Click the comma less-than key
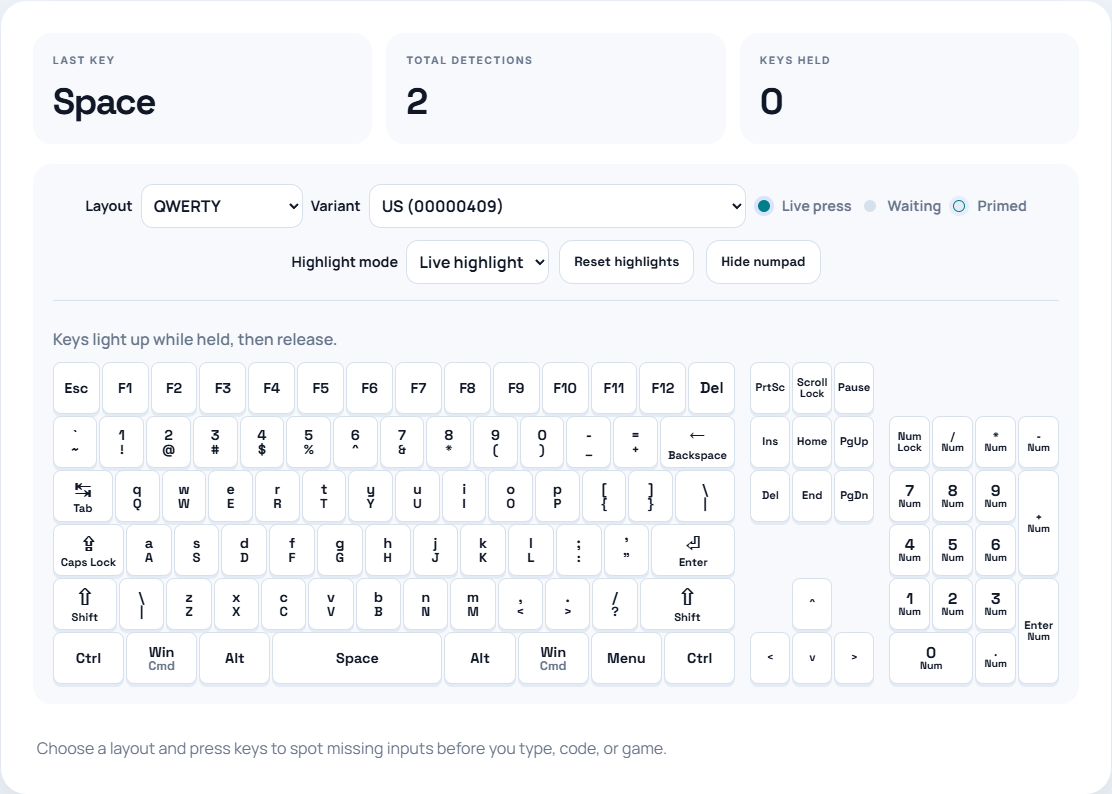This screenshot has width=1112, height=794. (521, 605)
